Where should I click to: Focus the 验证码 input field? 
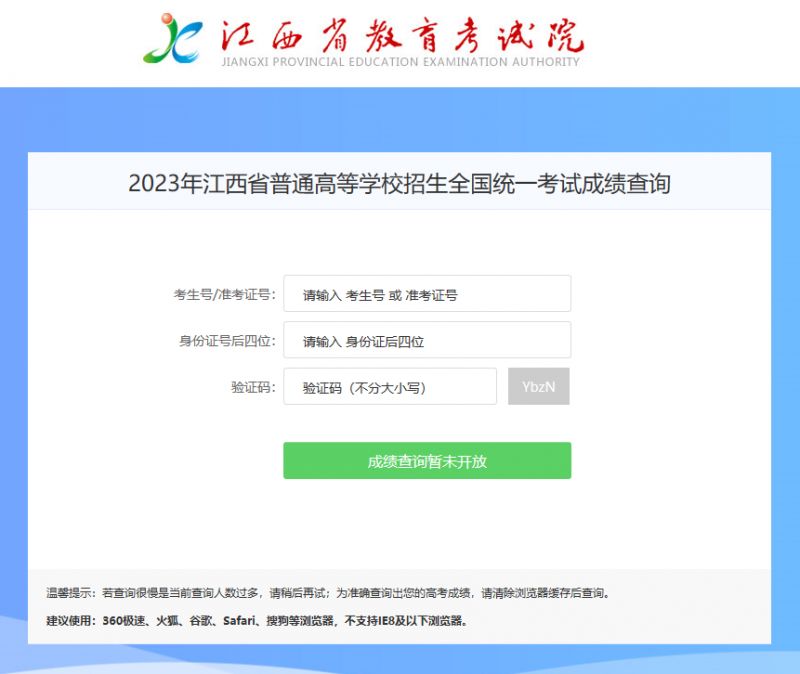point(390,386)
